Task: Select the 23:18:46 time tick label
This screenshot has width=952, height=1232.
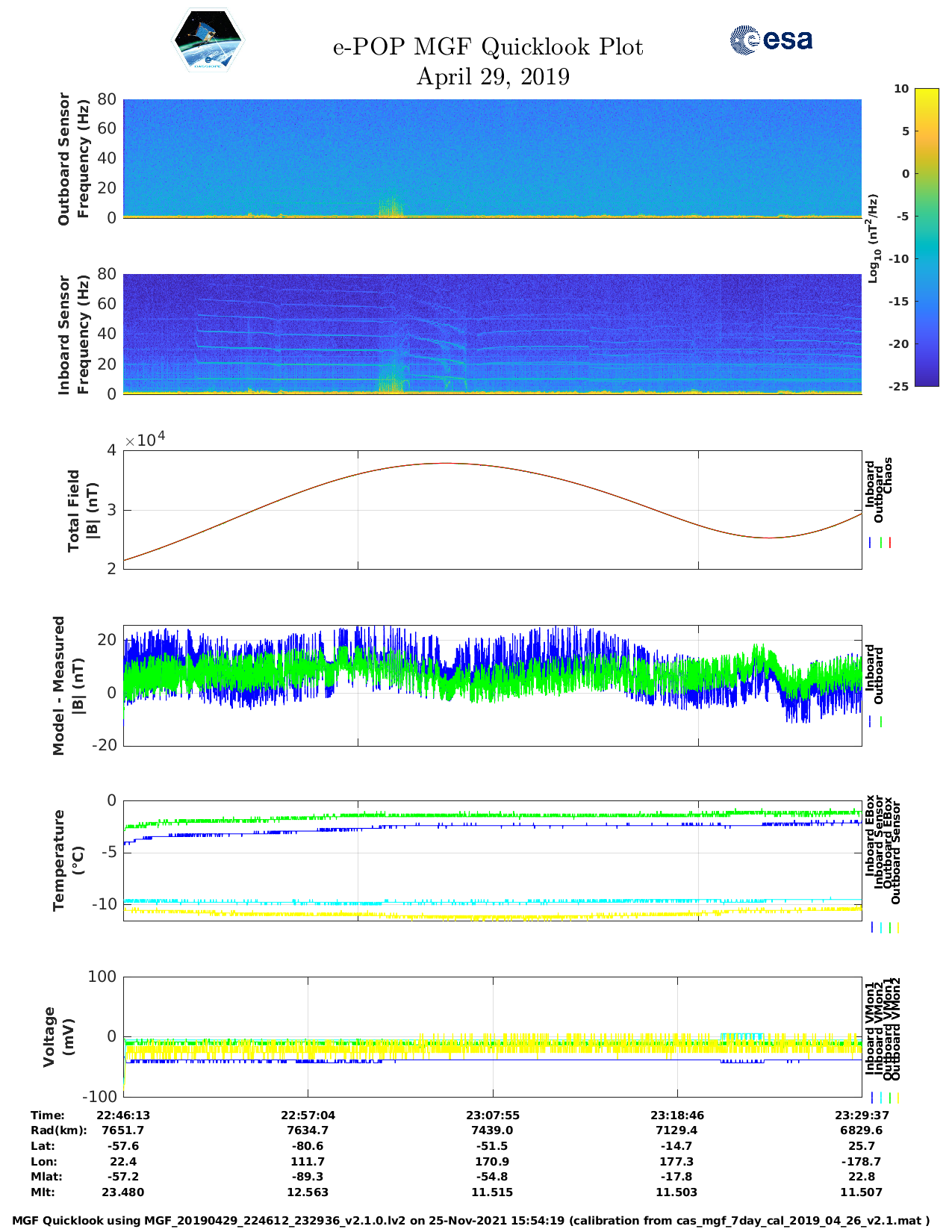Action: pyautogui.click(x=676, y=1116)
